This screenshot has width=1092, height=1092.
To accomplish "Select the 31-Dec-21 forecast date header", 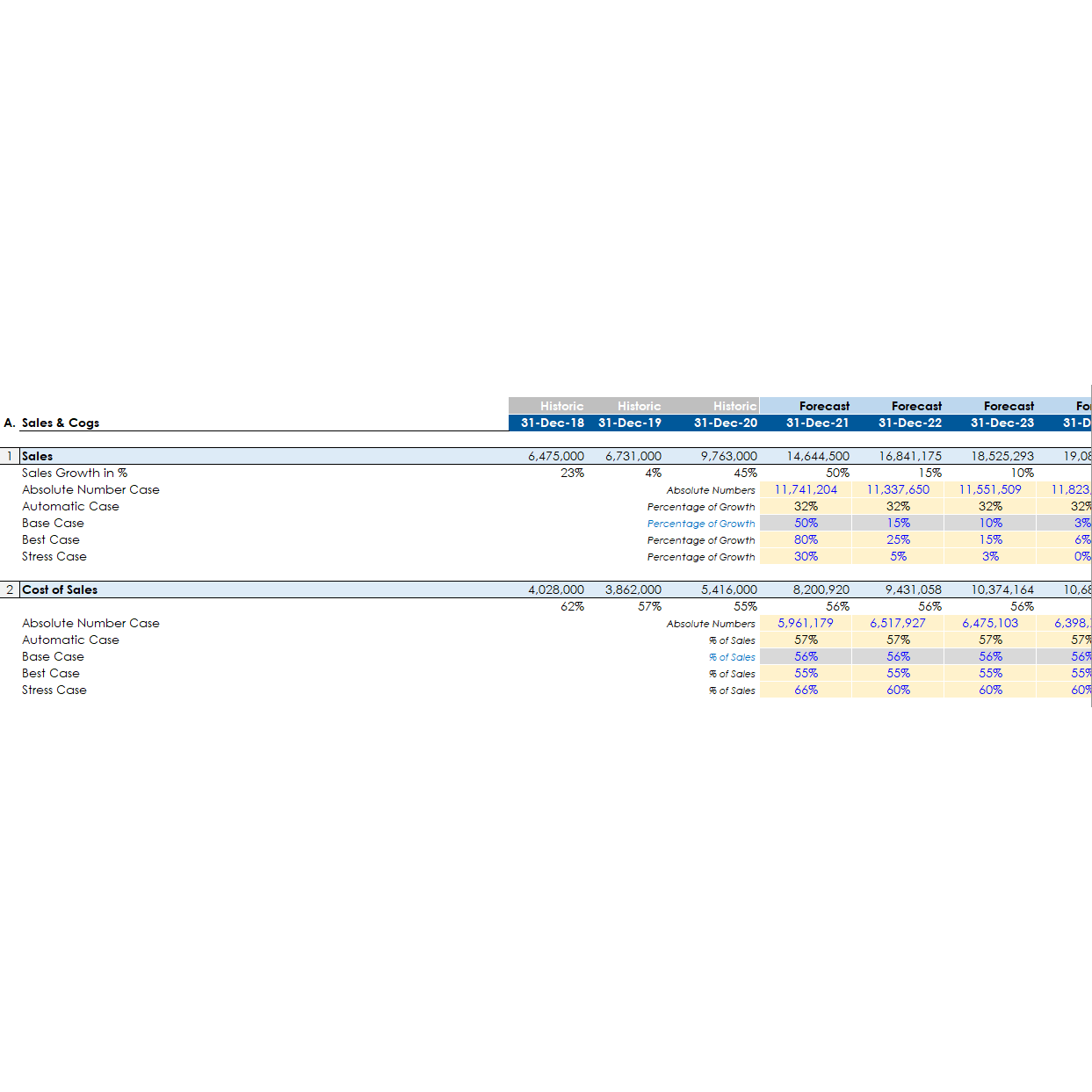I will pos(817,423).
